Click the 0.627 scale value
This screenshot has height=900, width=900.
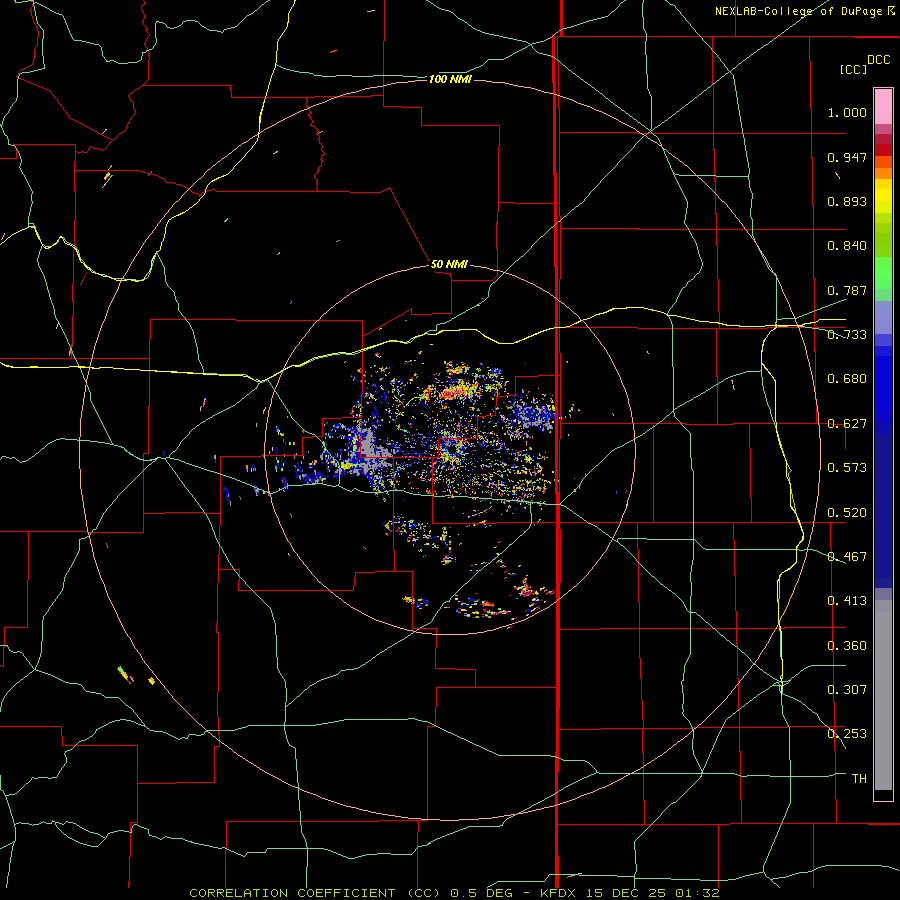click(x=847, y=424)
